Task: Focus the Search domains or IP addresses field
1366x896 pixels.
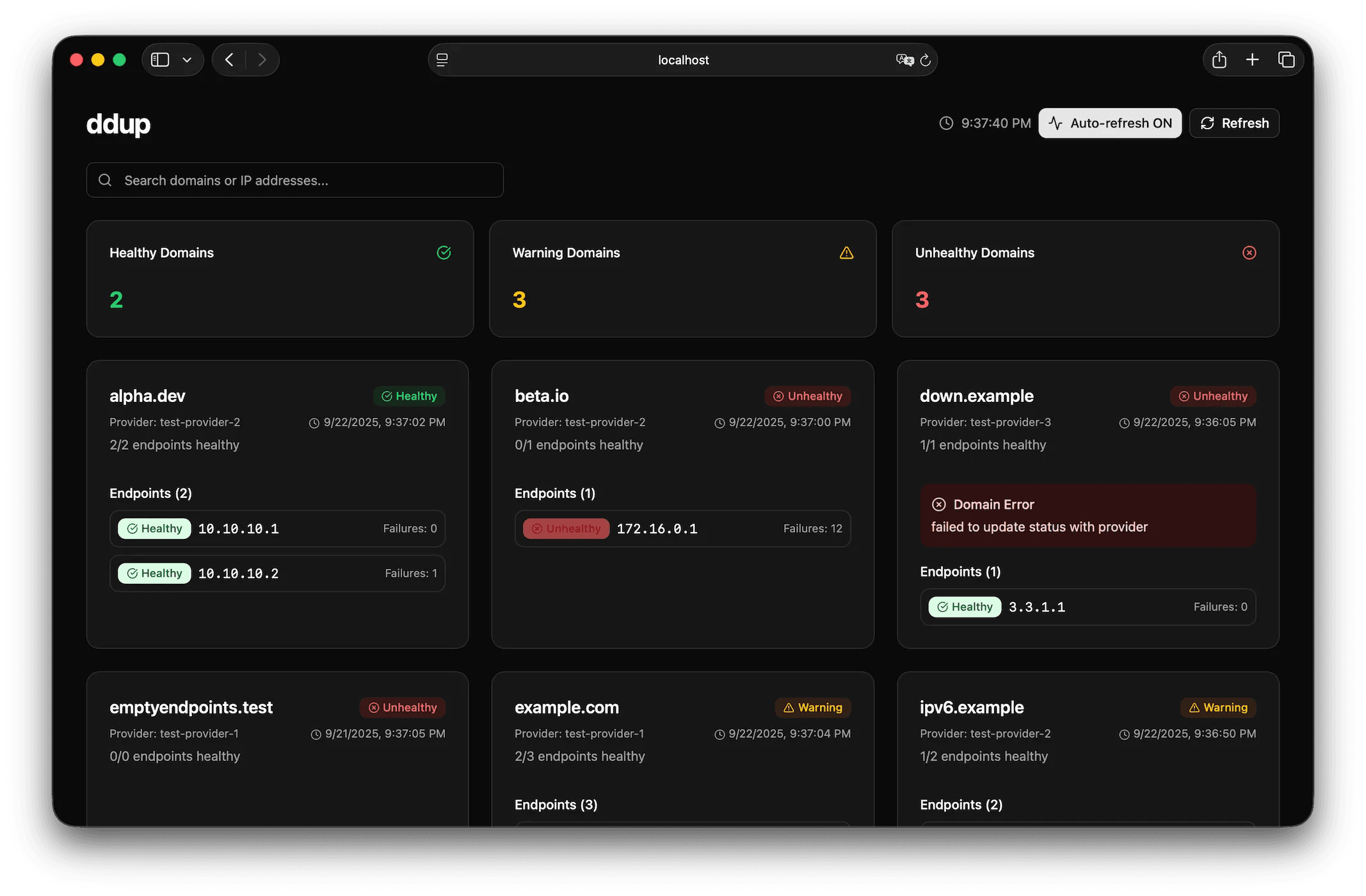Action: [x=295, y=180]
